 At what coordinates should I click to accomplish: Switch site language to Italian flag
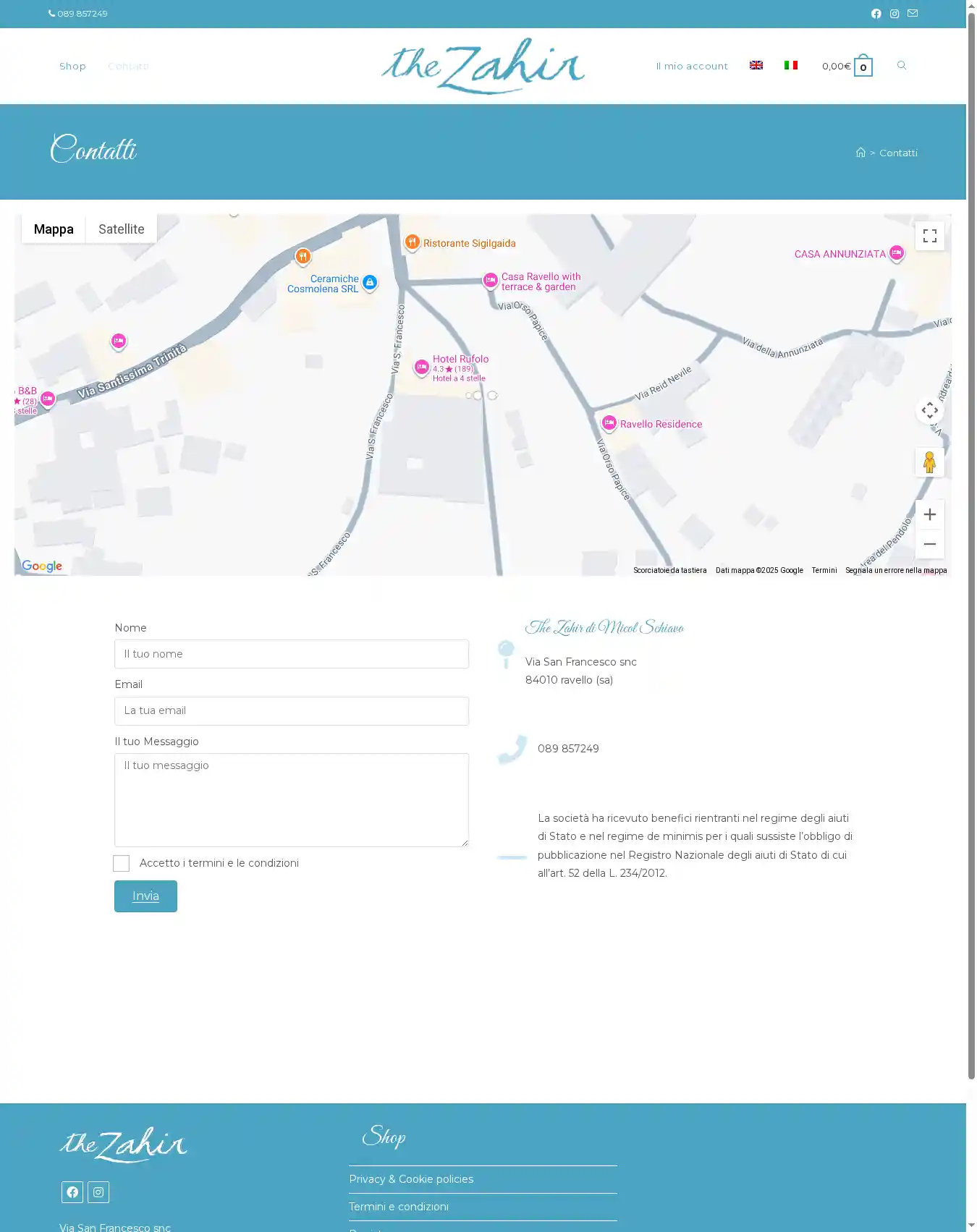pyautogui.click(x=791, y=66)
